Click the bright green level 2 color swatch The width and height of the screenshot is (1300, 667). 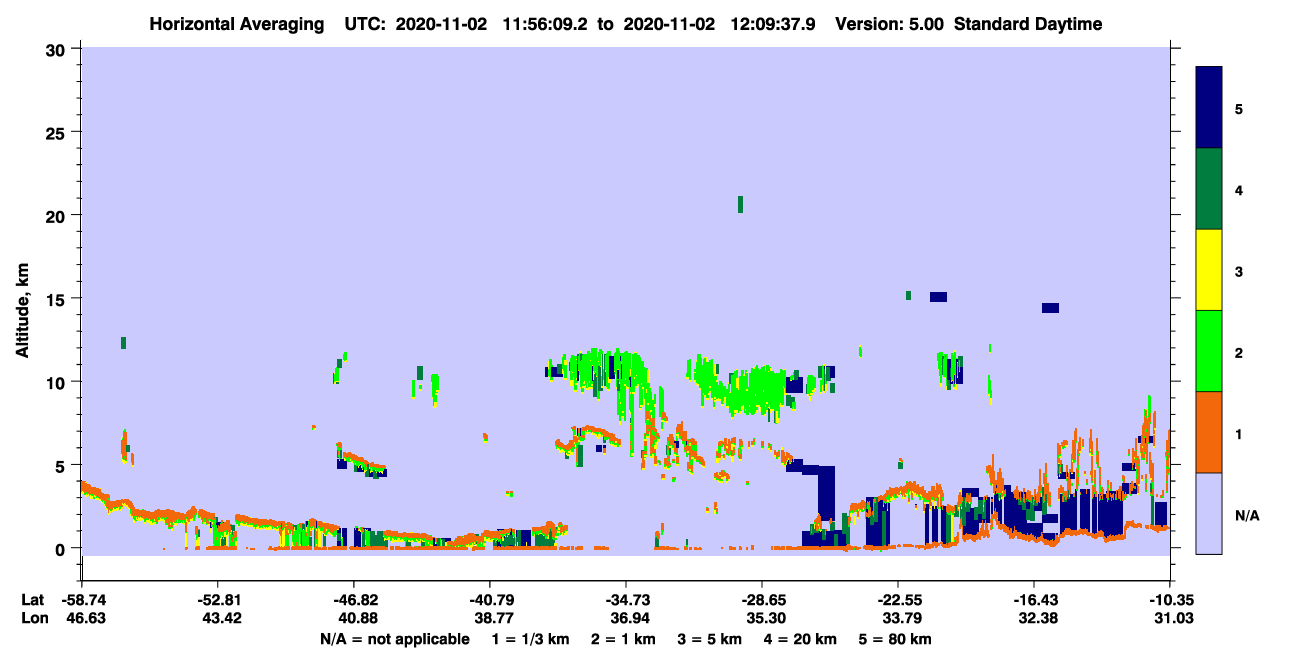pyautogui.click(x=1209, y=351)
